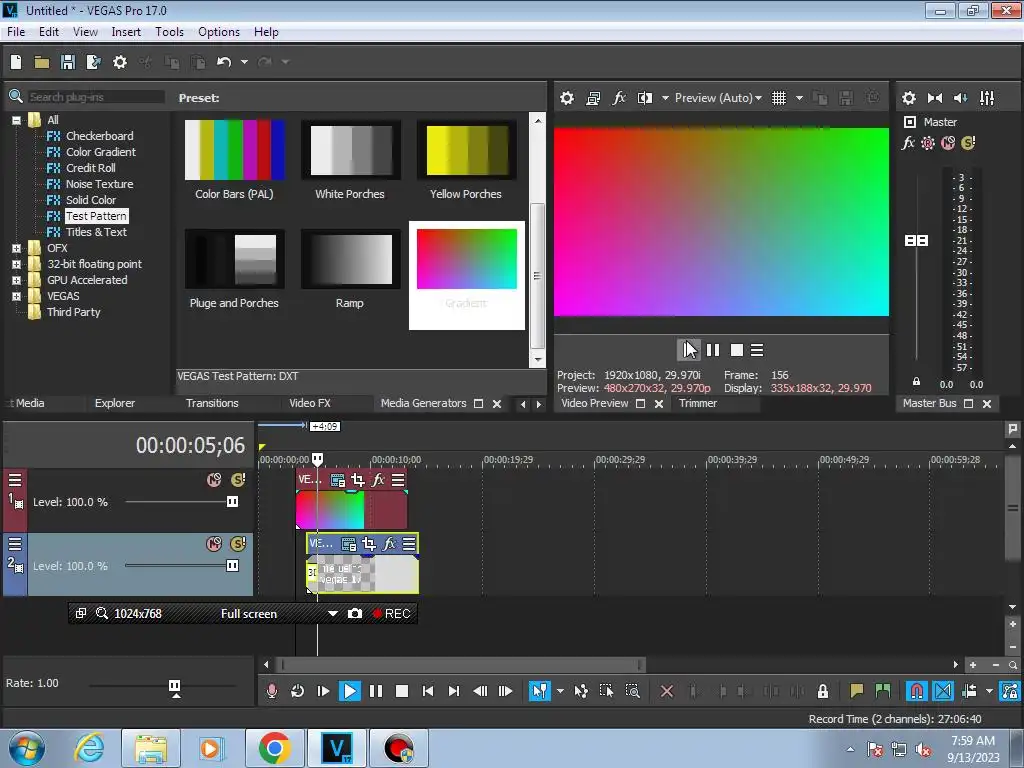
Task: Solo track 1
Action: click(238, 480)
